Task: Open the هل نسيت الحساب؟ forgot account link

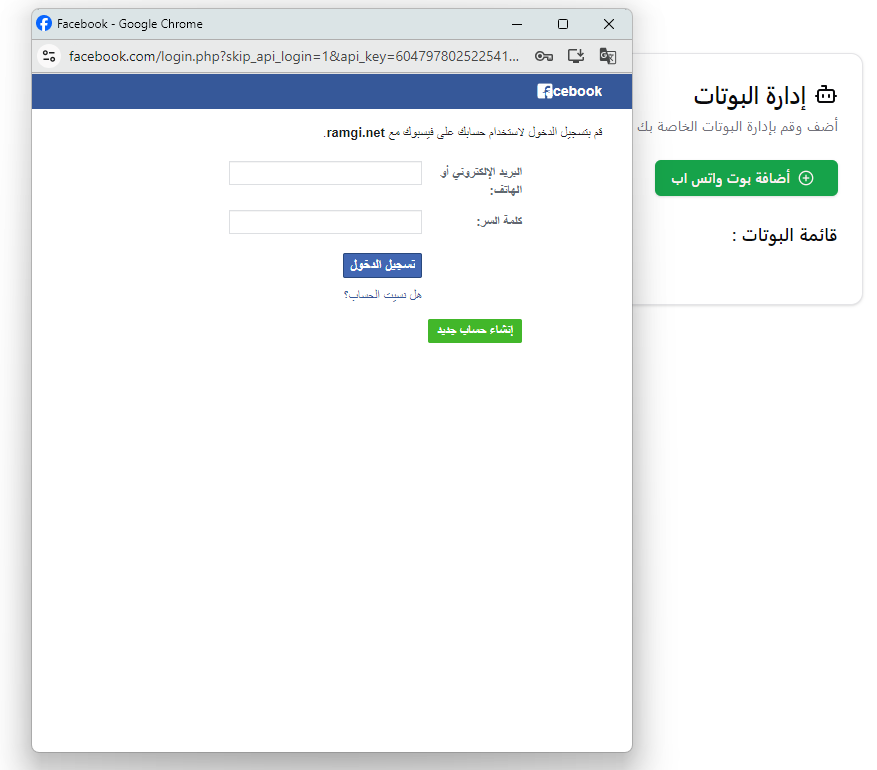Action: click(x=383, y=295)
